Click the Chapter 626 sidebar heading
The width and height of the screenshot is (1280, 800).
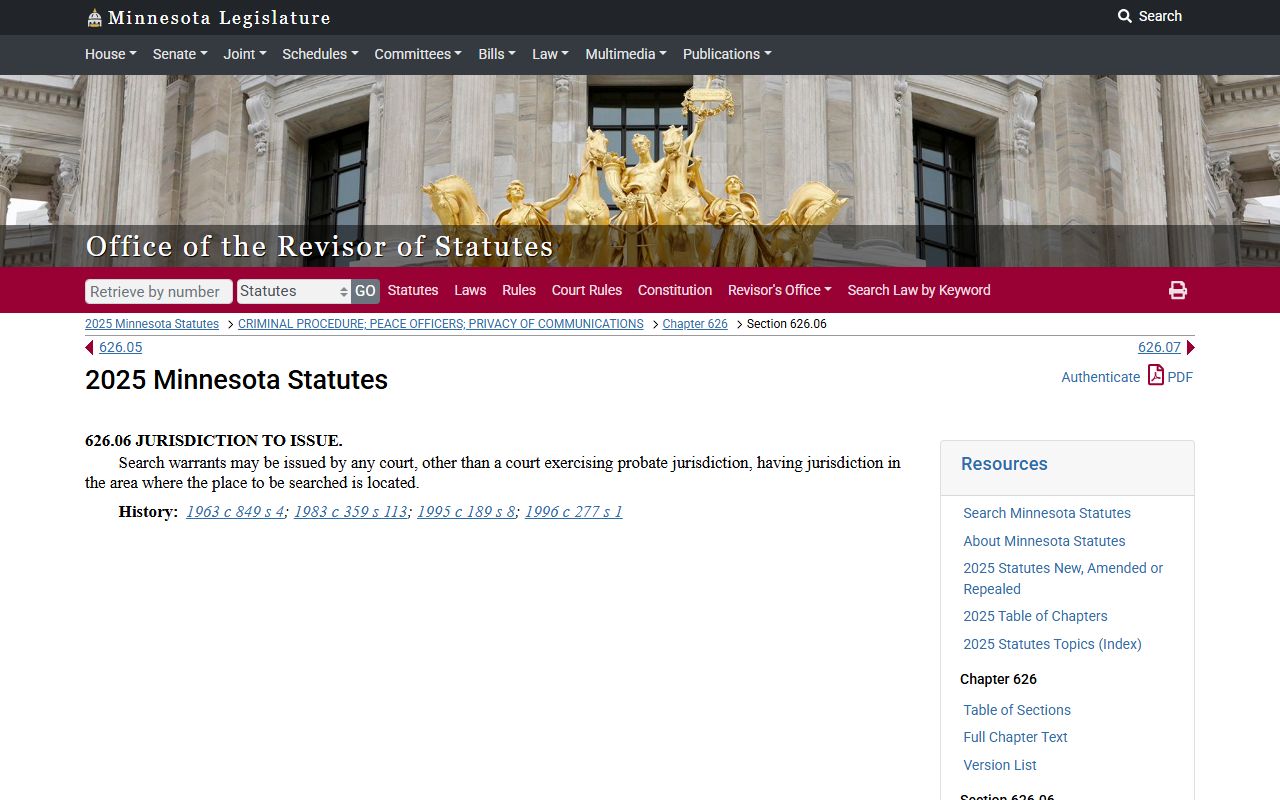click(998, 679)
